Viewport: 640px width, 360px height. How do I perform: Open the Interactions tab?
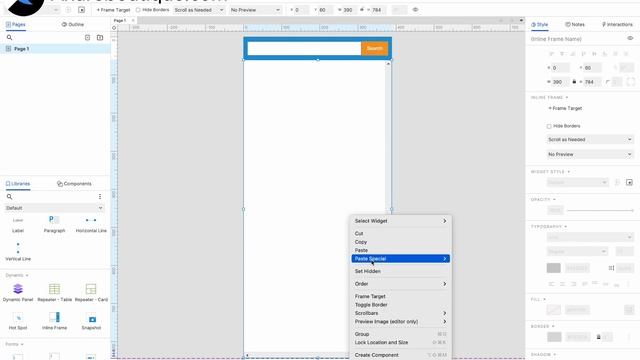[x=617, y=24]
